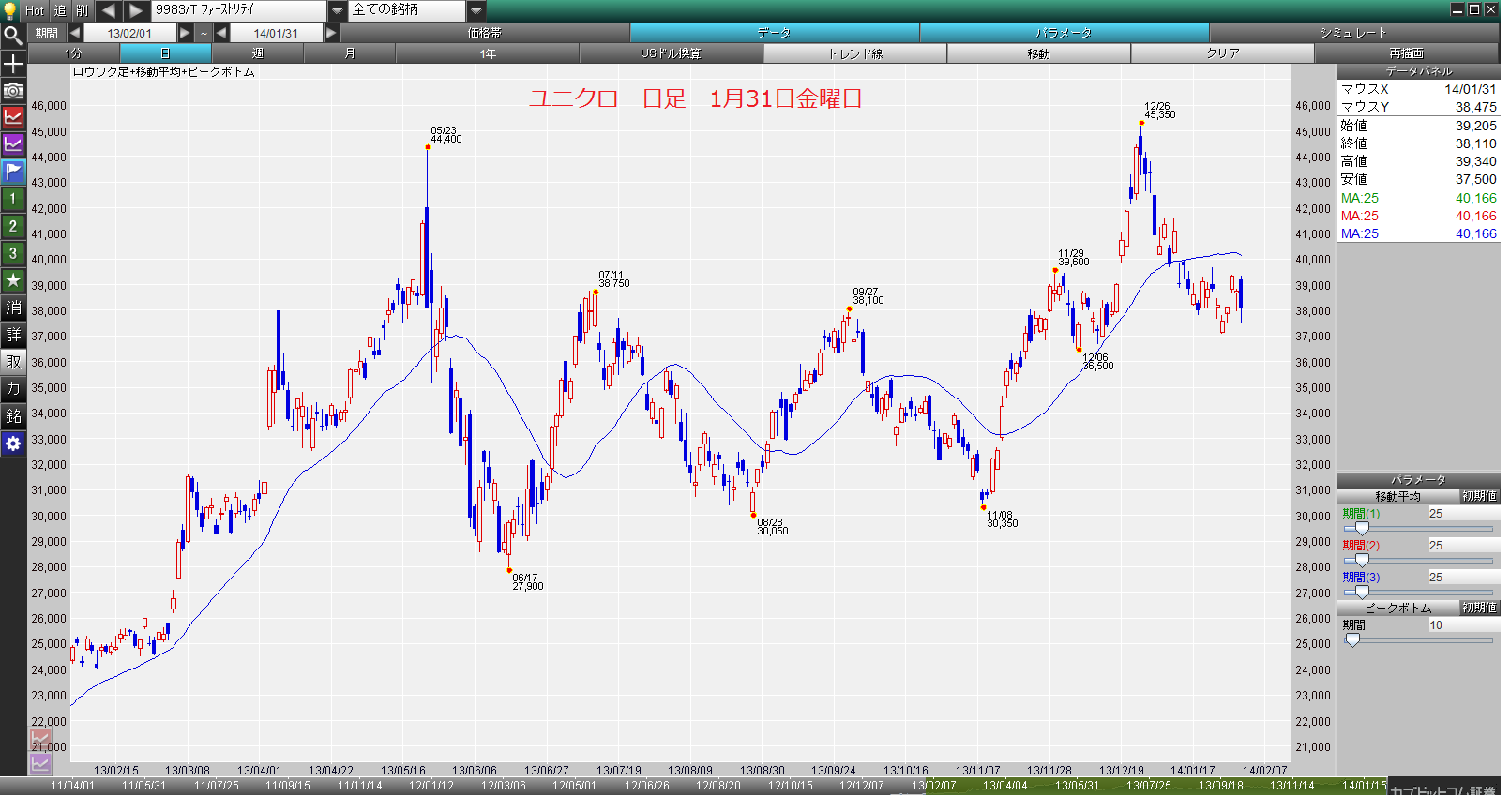Adjust the 期間(1) moving average slider
The width and height of the screenshot is (1510, 812).
[1362, 529]
